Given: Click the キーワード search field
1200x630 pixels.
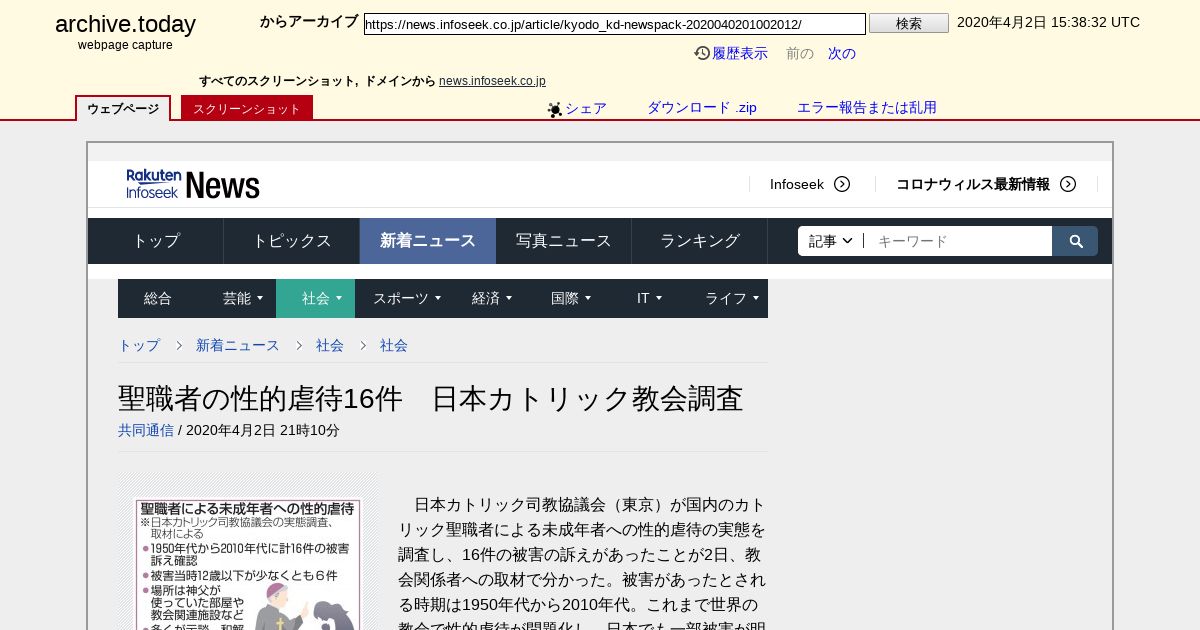Looking at the screenshot, I should point(958,241).
